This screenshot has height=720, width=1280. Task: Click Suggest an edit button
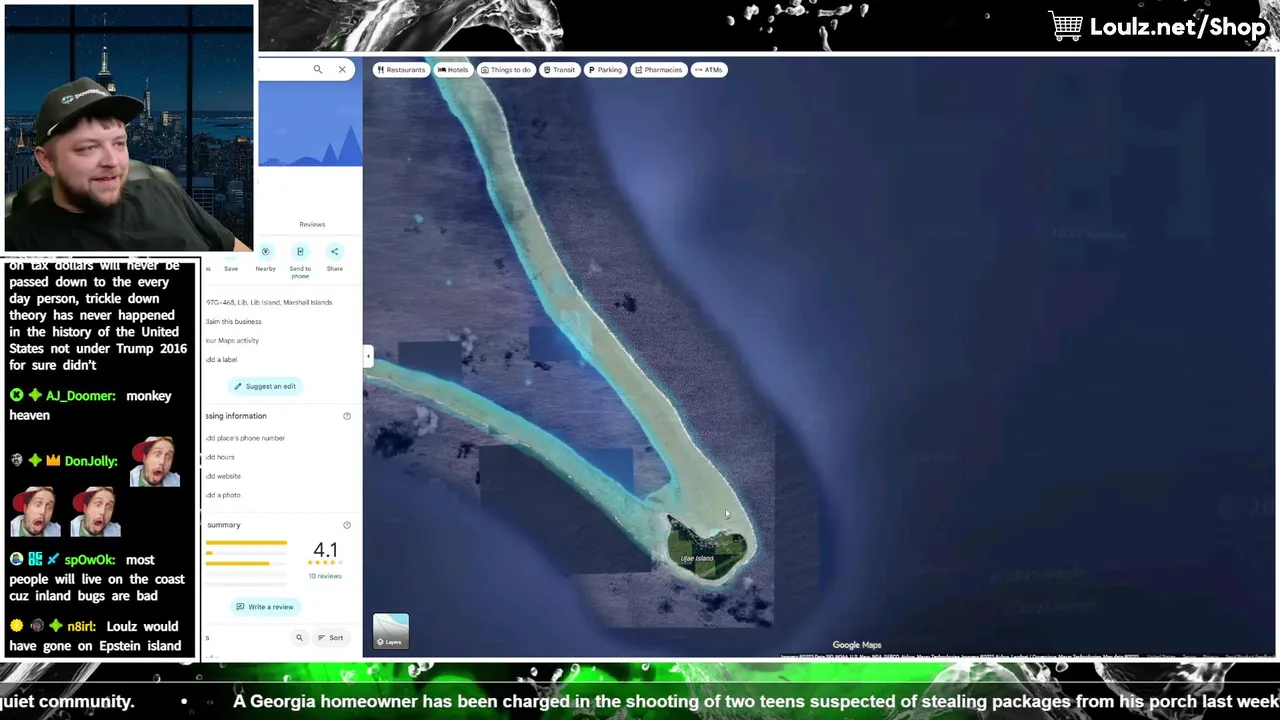(x=265, y=386)
